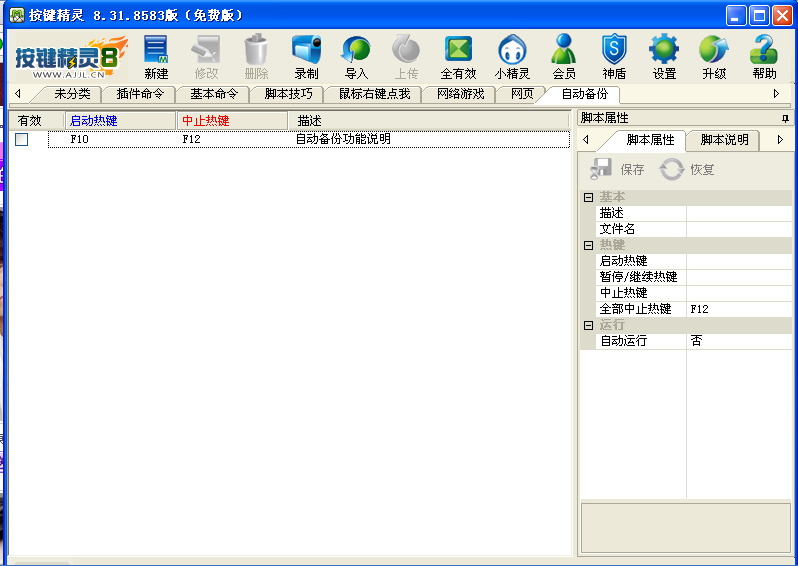The width and height of the screenshot is (798, 566).
Task: Click the 升级 (Upgrade) icon
Action: click(714, 57)
